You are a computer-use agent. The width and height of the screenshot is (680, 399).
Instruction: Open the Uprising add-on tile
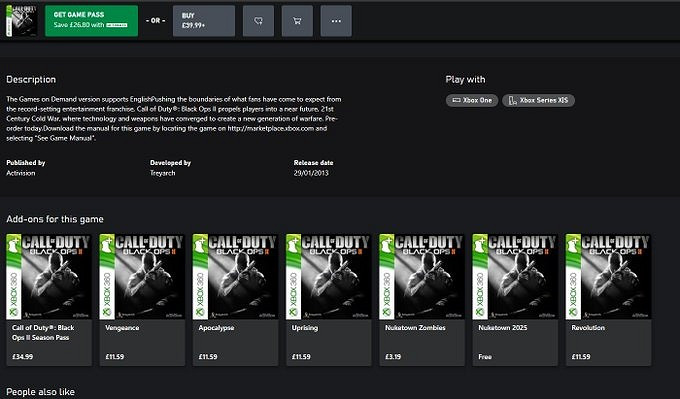click(x=329, y=300)
